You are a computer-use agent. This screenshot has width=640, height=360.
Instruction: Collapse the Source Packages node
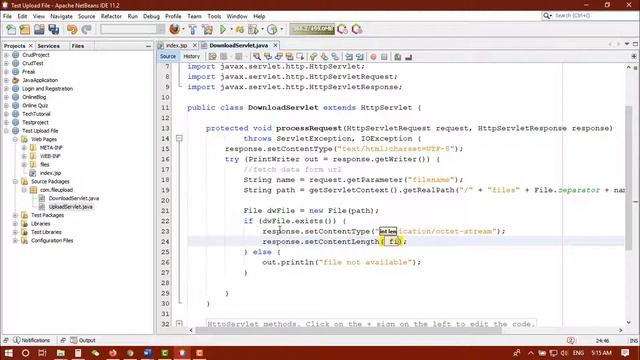(15, 181)
